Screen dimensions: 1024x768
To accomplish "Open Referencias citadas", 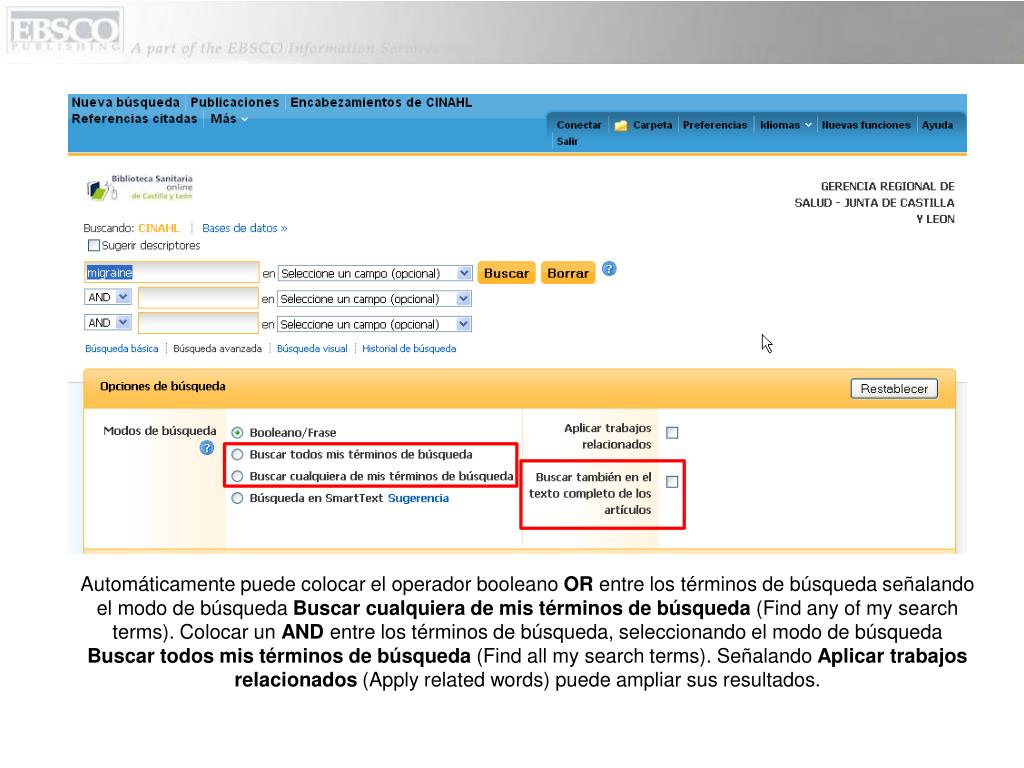I will [134, 119].
